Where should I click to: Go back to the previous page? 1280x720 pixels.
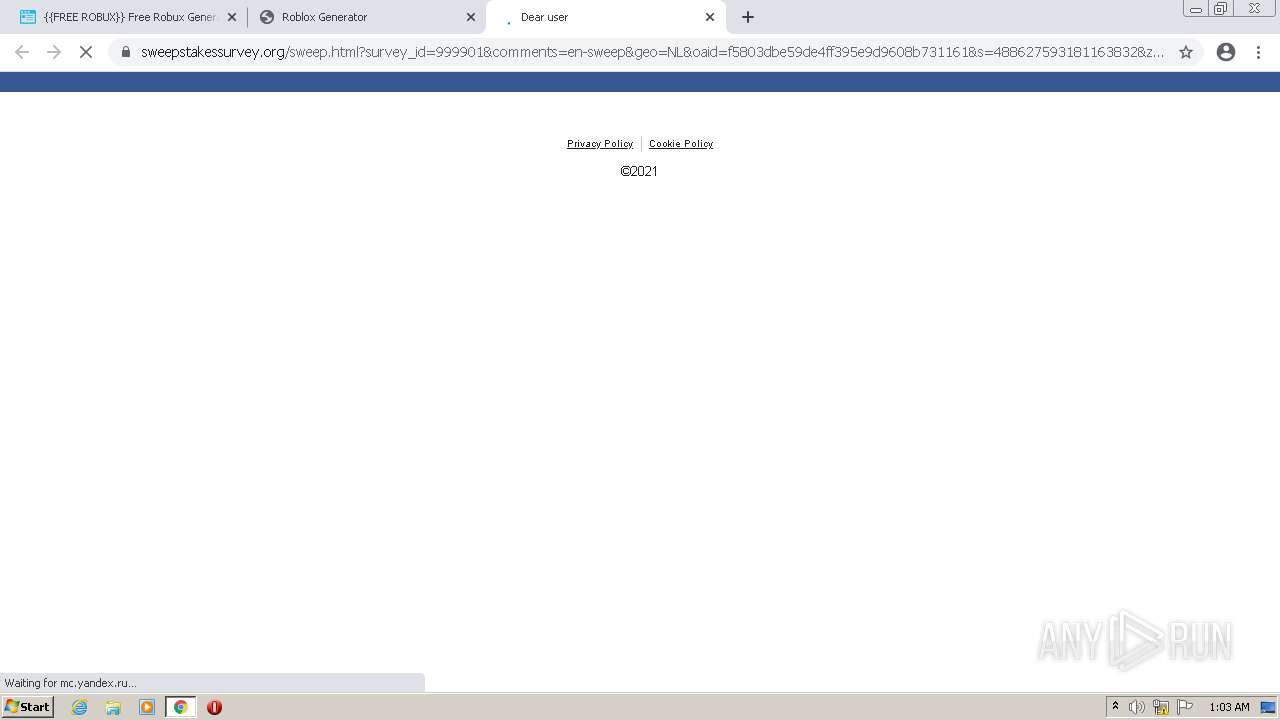click(22, 52)
